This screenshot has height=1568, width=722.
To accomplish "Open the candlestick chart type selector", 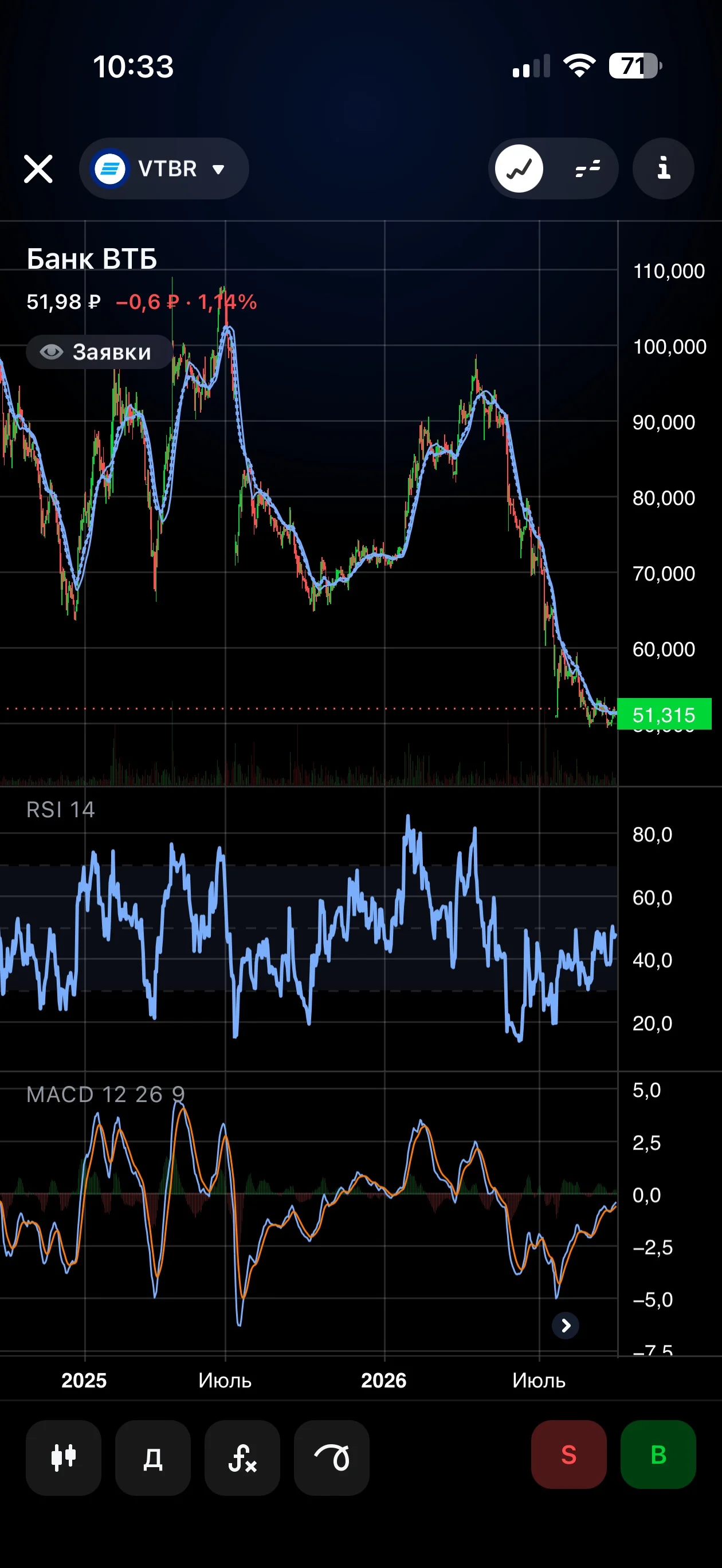I will [x=63, y=1457].
